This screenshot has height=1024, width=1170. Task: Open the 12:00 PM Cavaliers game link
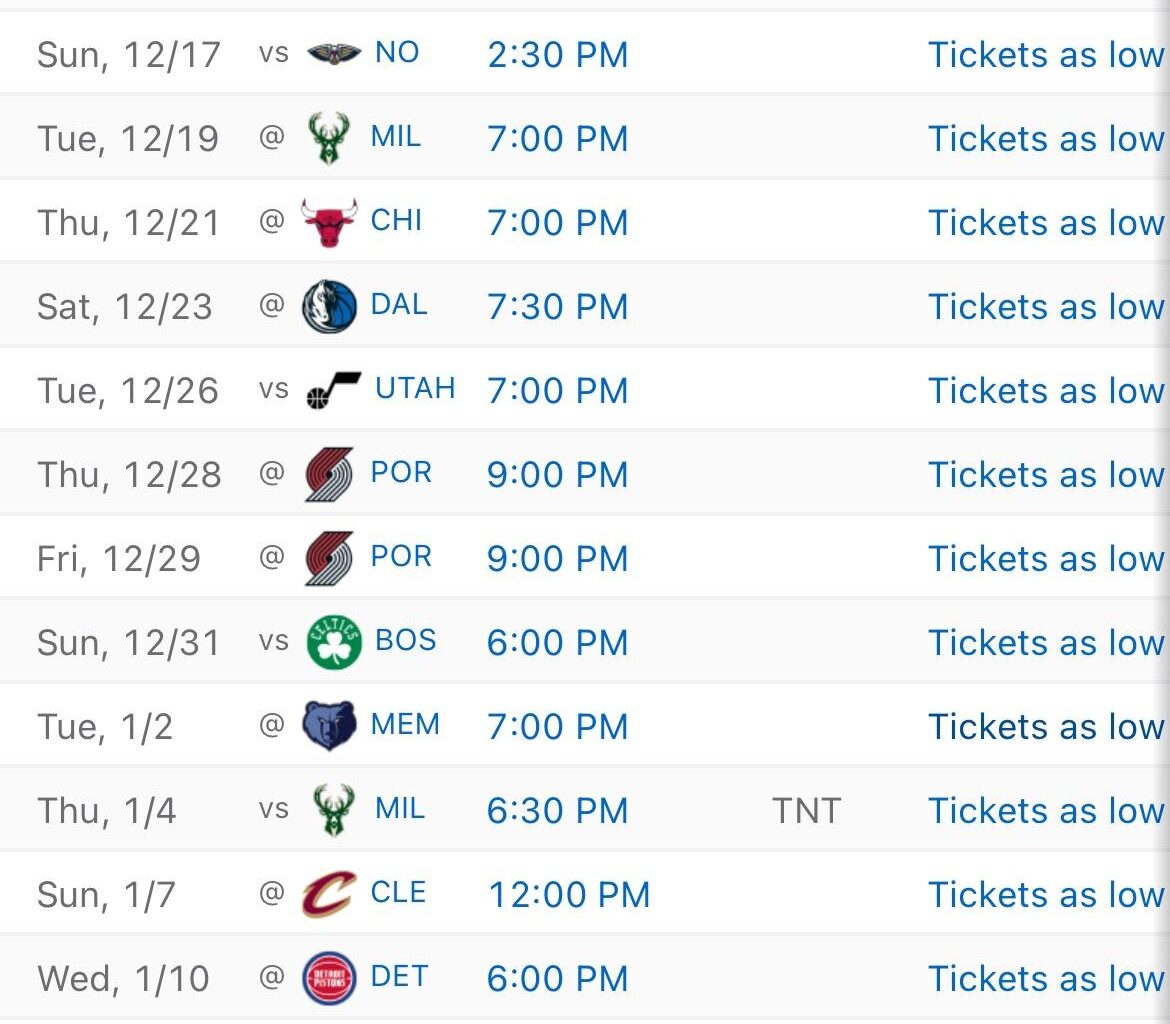coord(570,895)
